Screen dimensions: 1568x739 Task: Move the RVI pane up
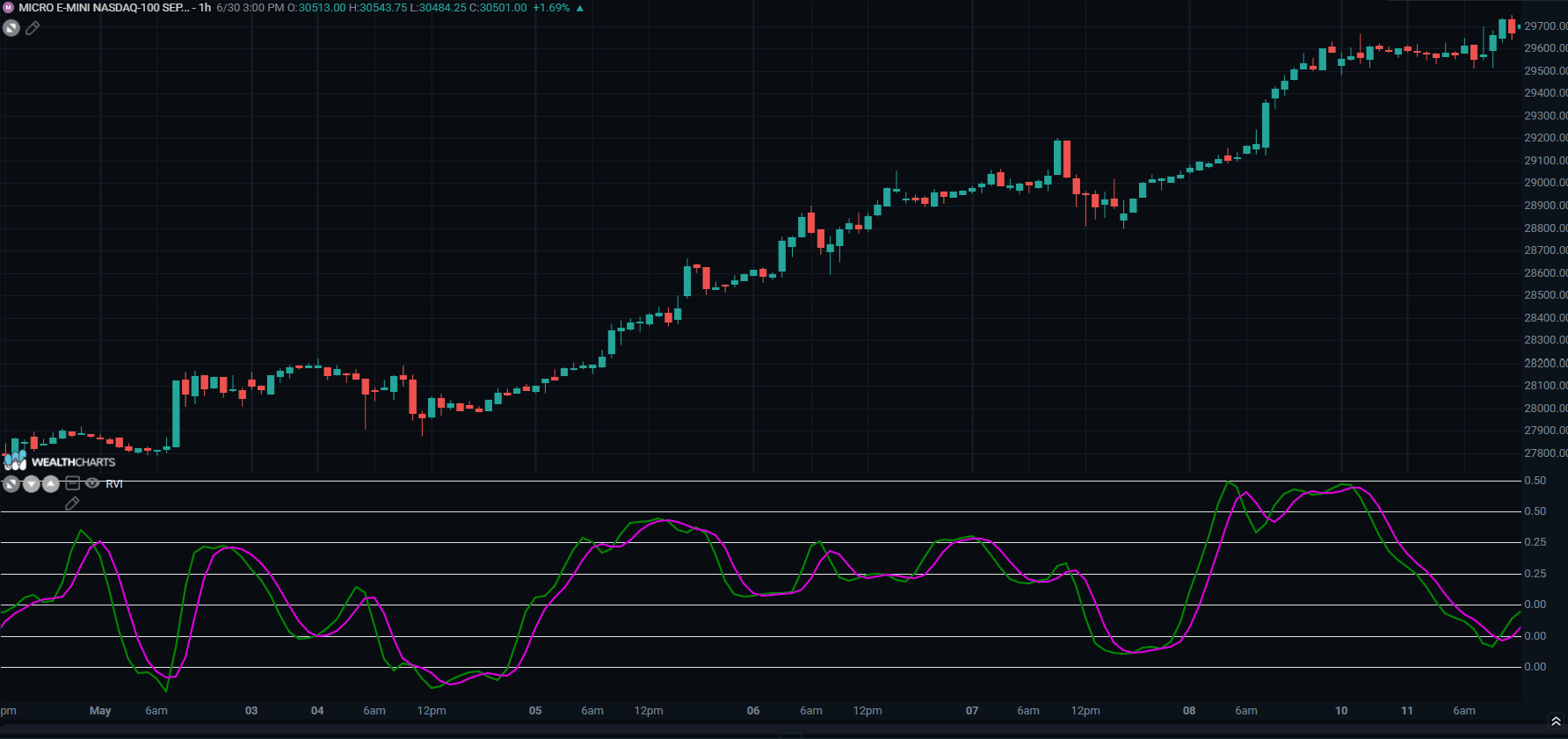pos(51,483)
